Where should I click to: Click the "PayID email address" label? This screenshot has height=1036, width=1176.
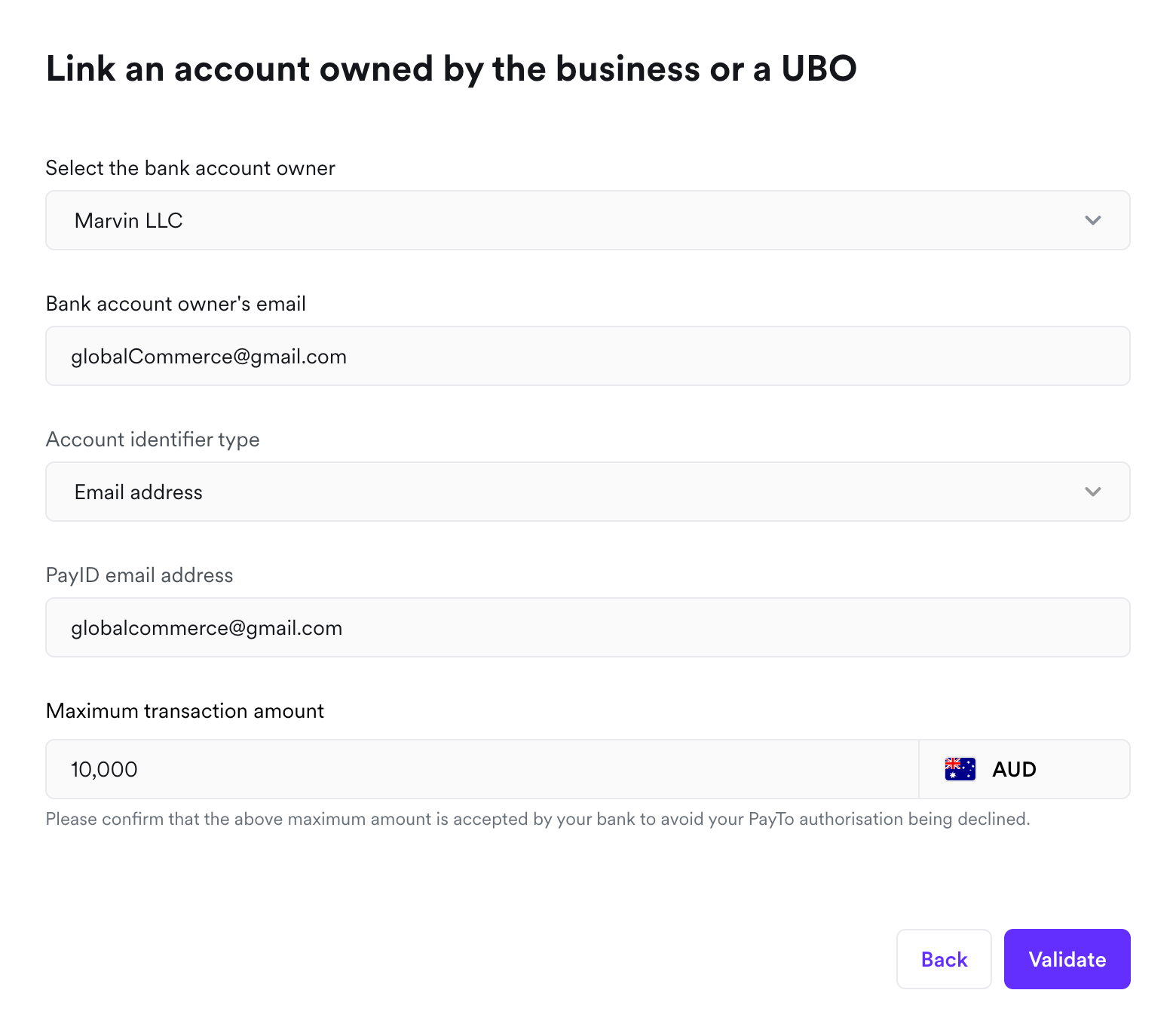click(139, 575)
